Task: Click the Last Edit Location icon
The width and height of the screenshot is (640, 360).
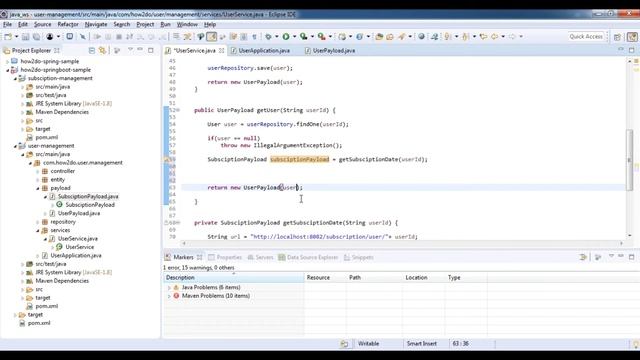Action: 484,37
